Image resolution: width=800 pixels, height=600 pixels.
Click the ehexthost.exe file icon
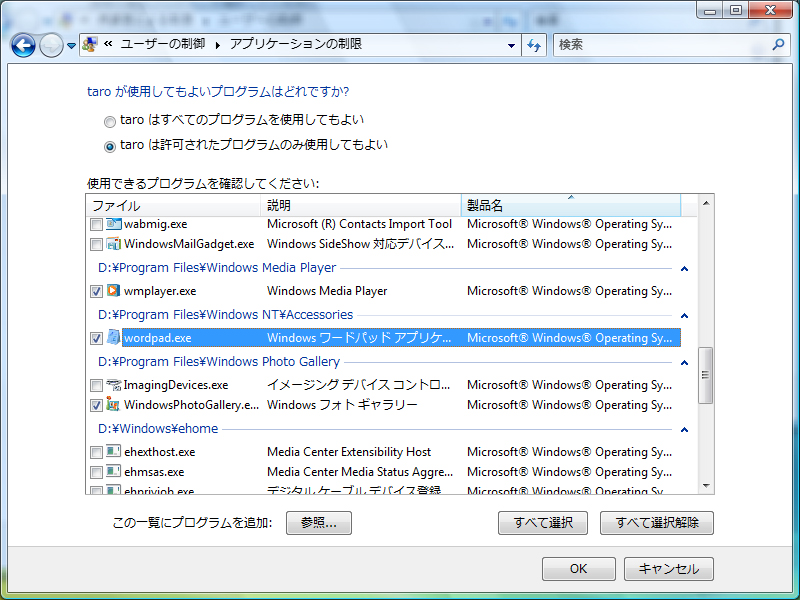113,452
